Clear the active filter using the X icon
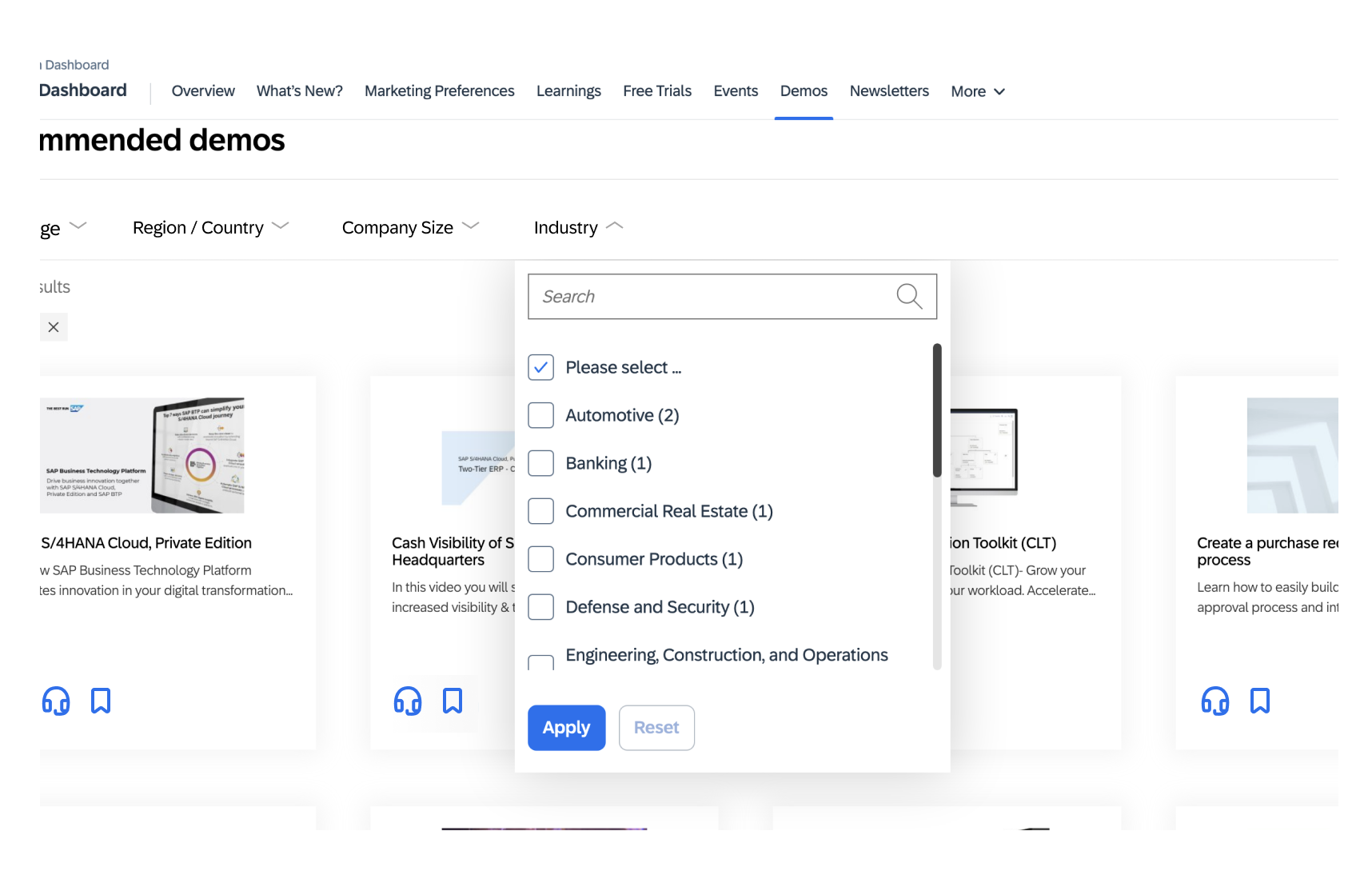The height and width of the screenshot is (875, 1372). (54, 326)
